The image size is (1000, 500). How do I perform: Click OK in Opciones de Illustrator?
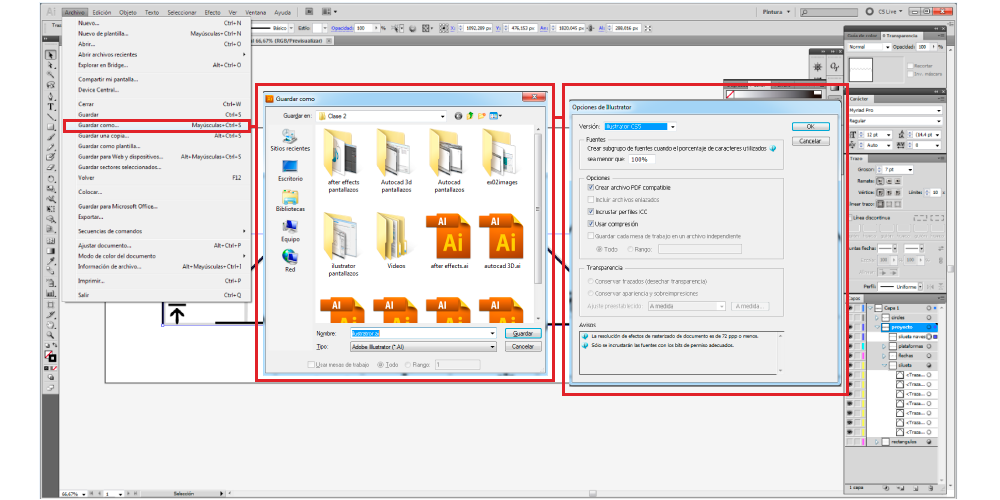[x=811, y=126]
